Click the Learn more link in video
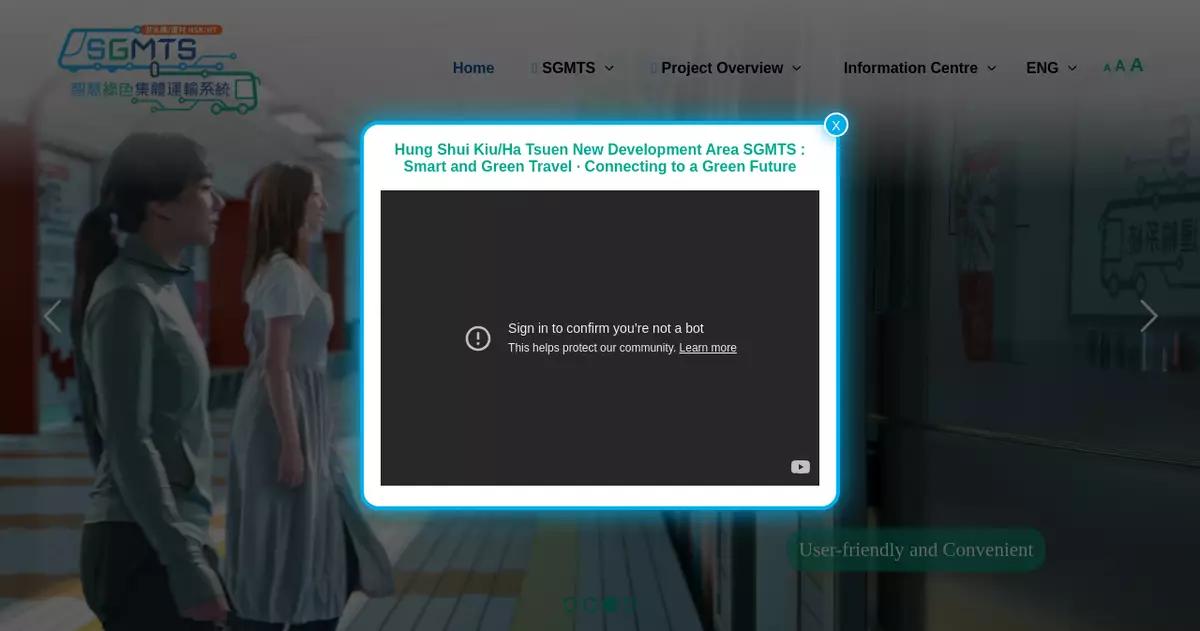The width and height of the screenshot is (1200, 631). (x=707, y=348)
